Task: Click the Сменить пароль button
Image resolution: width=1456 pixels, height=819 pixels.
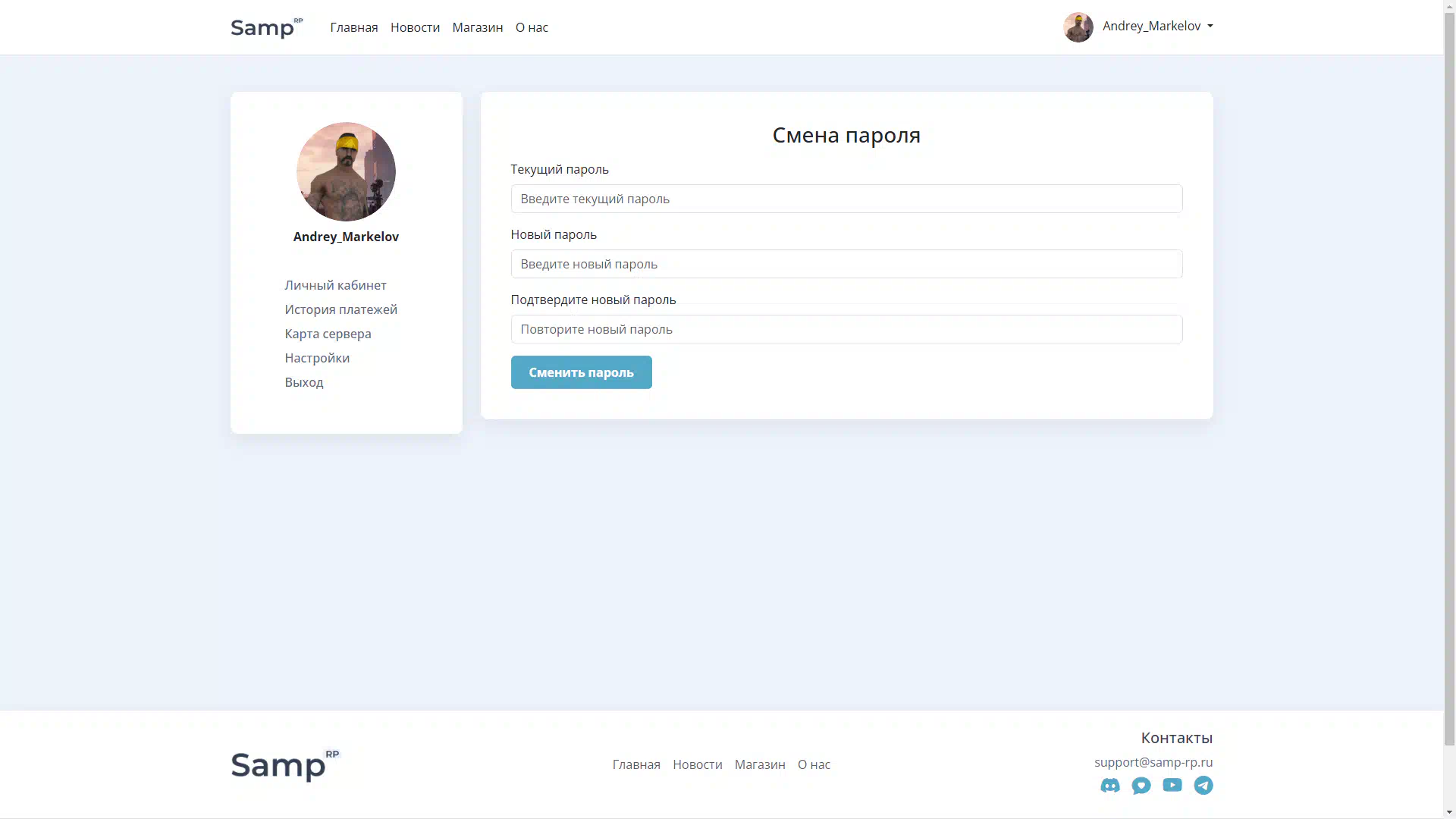Action: point(581,372)
